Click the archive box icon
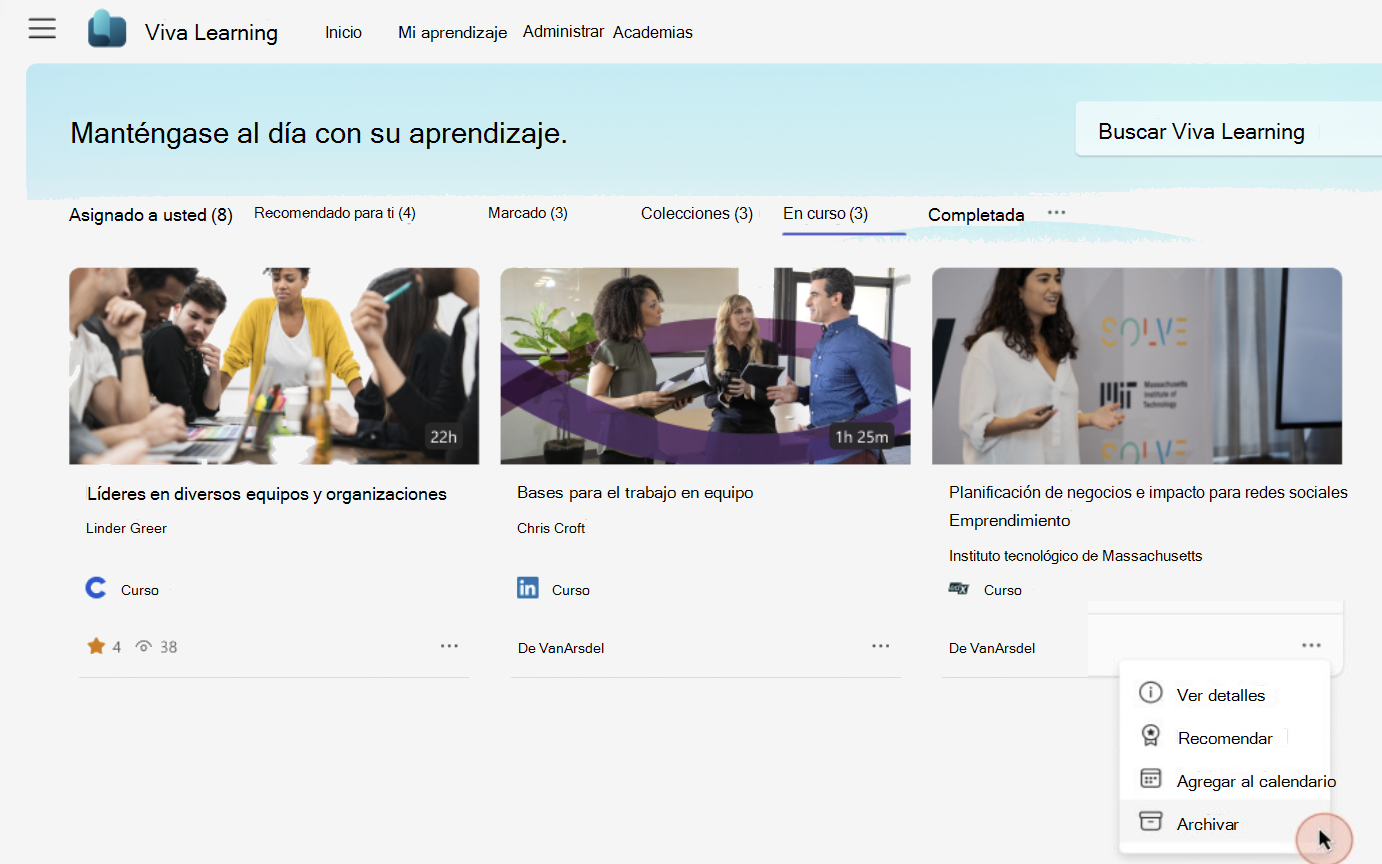The height and width of the screenshot is (864, 1382). point(1151,822)
